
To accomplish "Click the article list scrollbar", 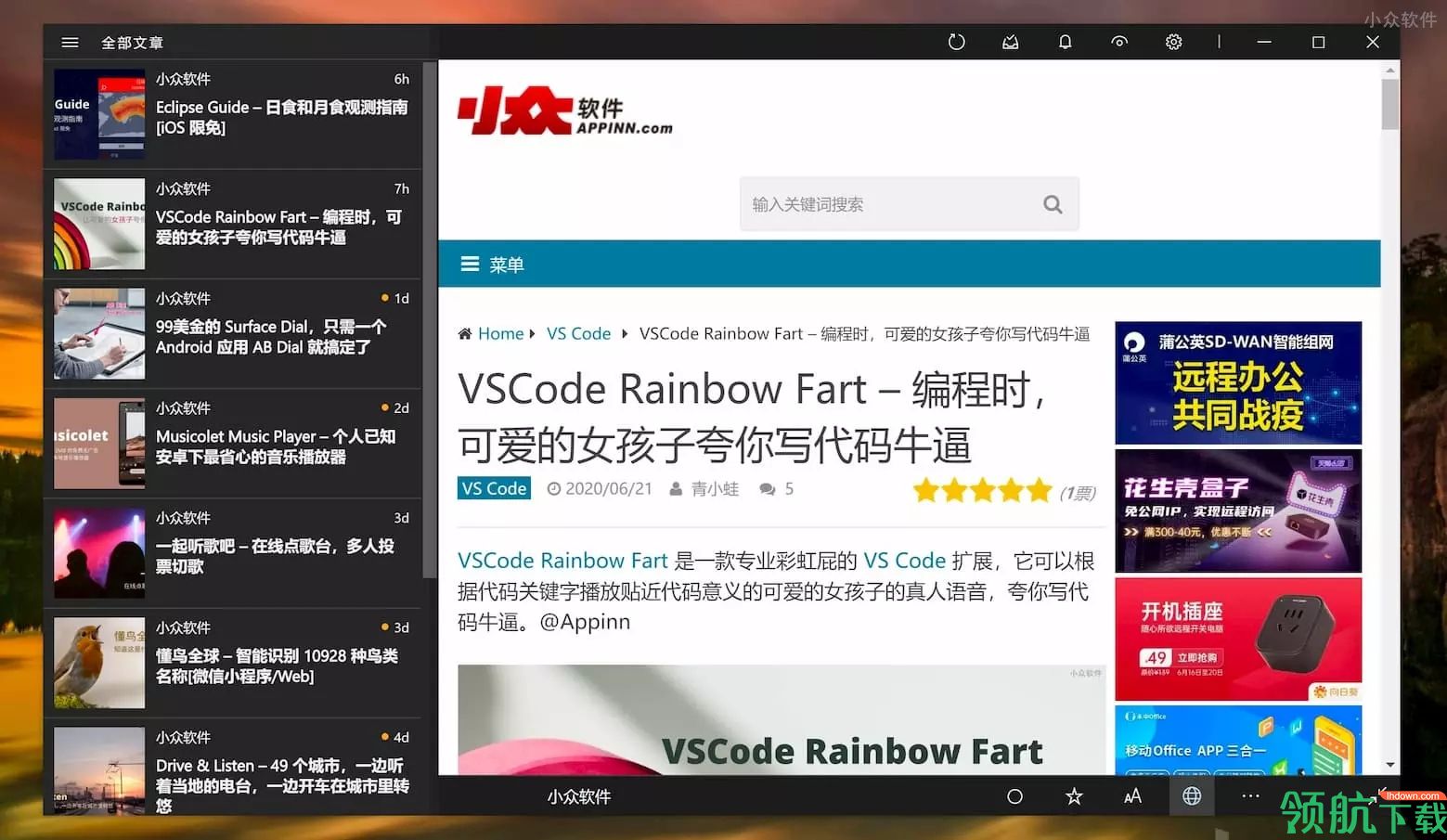I will pyautogui.click(x=429, y=320).
